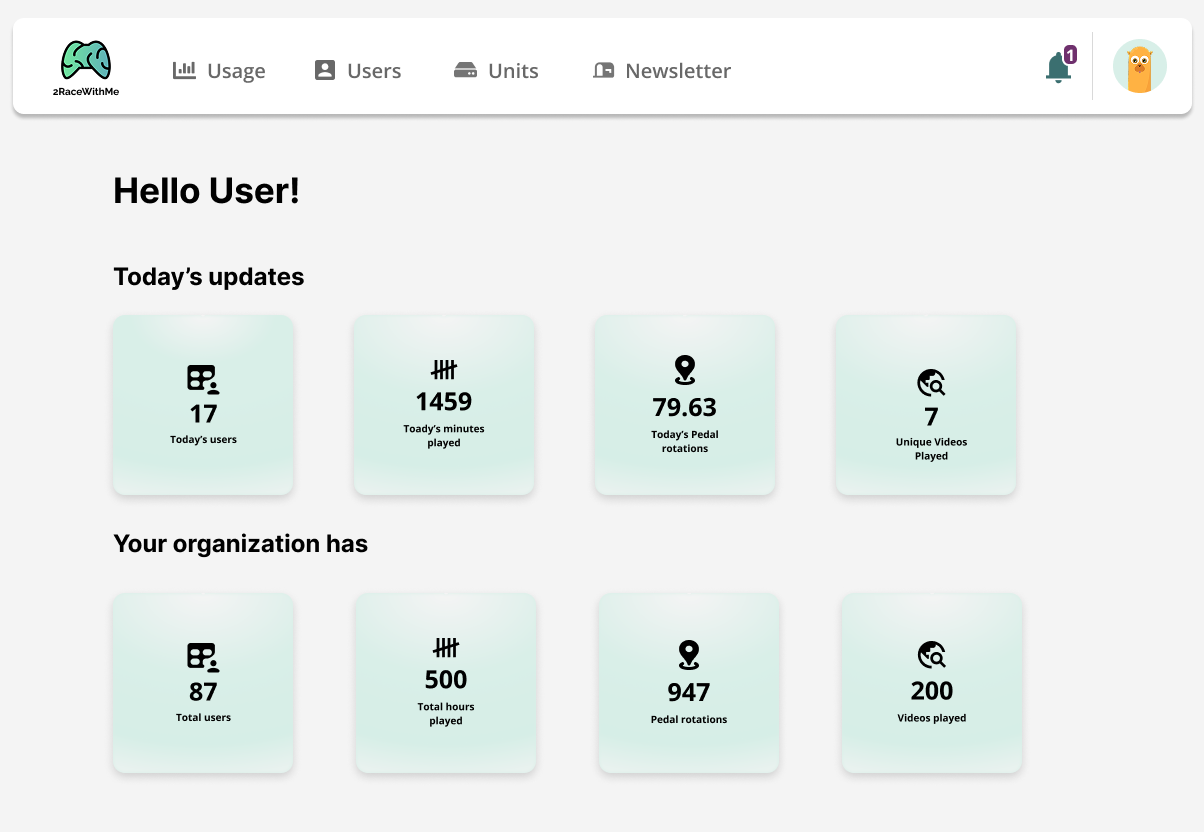1204x832 pixels.
Task: Click the icon above Today's users count
Action: tap(203, 379)
